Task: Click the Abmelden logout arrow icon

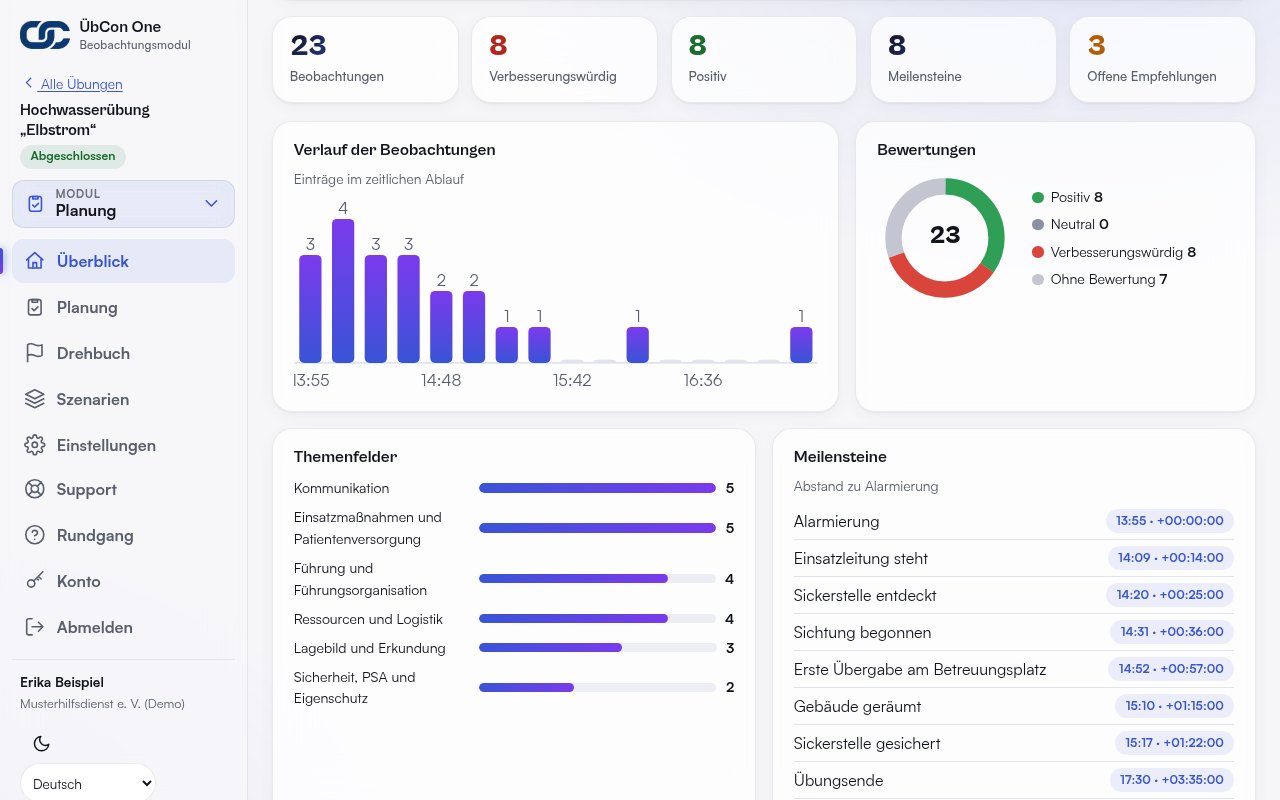Action: pos(35,627)
